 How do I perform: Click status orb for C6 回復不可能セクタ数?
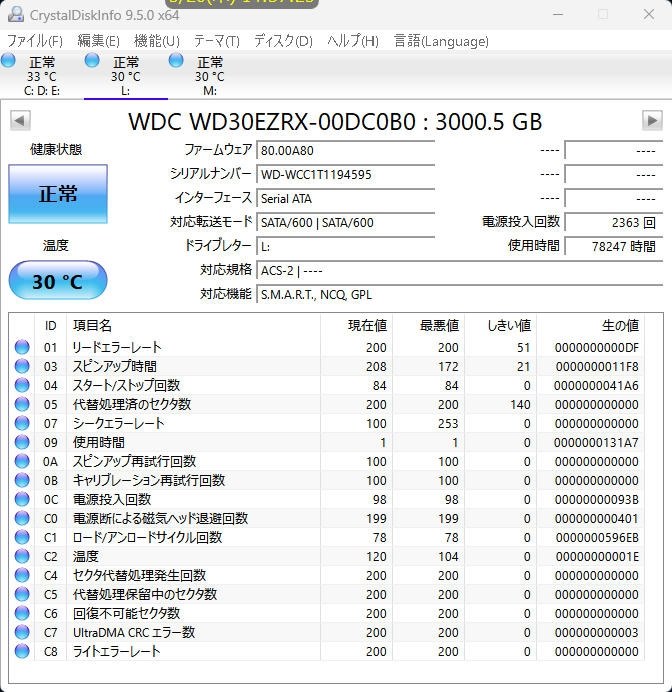tap(22, 613)
